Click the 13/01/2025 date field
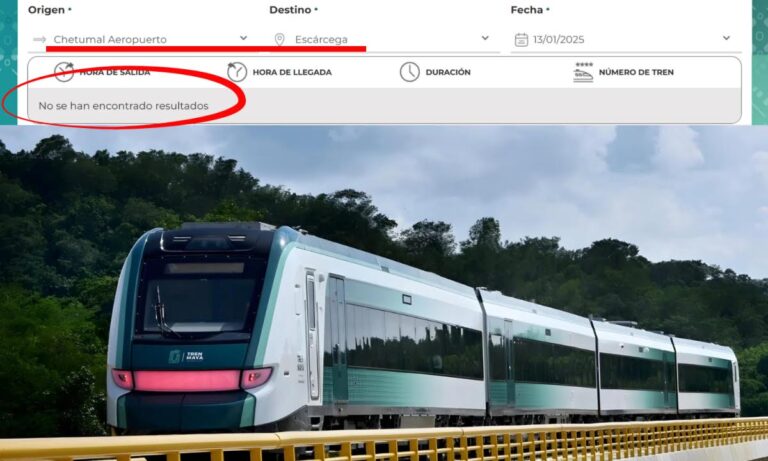This screenshot has width=768, height=461. coord(626,39)
